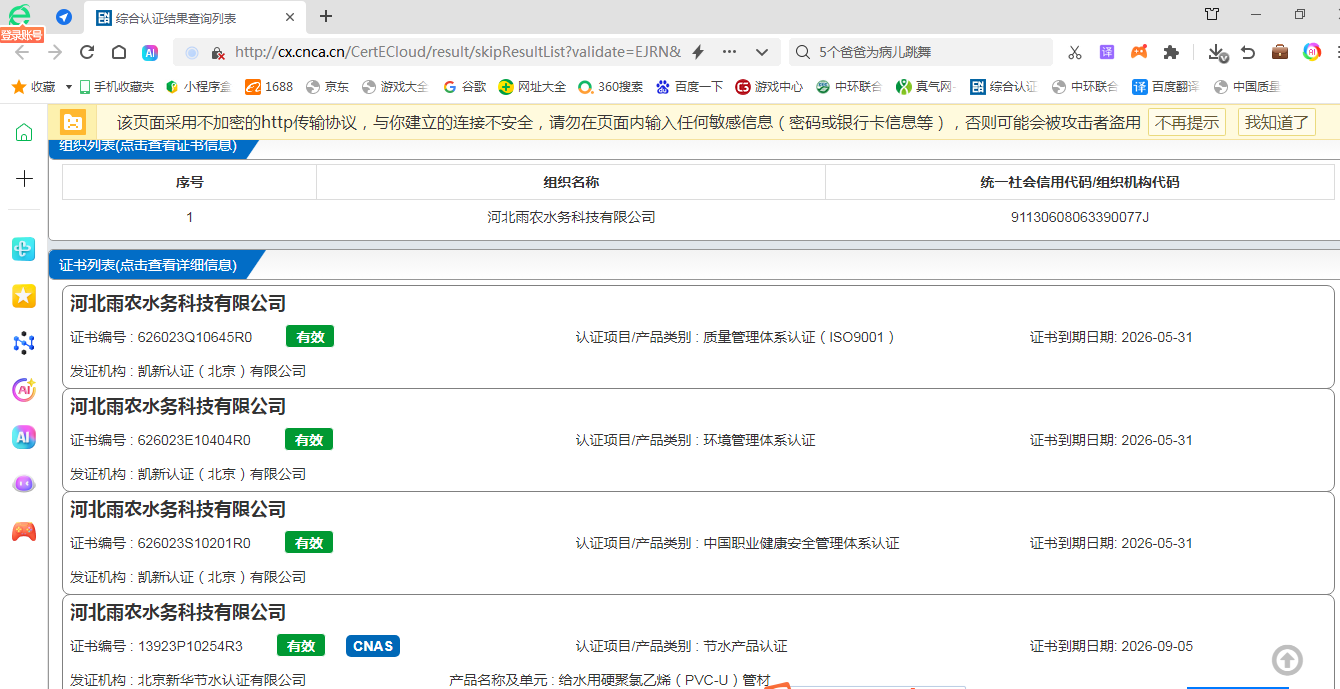Open the skin shirt icon in the title bar
The image size is (1340, 689).
(1212, 15)
